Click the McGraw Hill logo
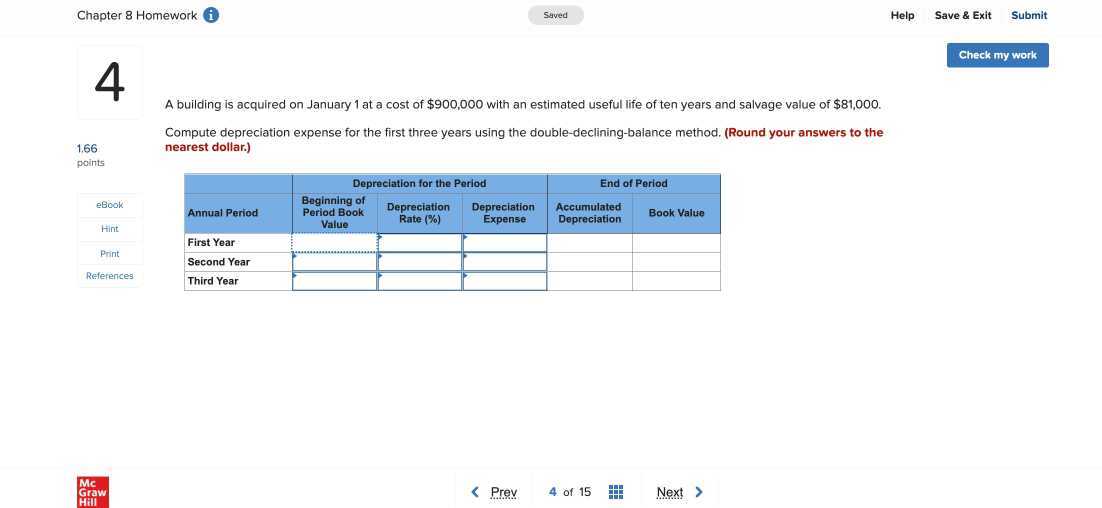The image size is (1102, 508). tap(93, 492)
